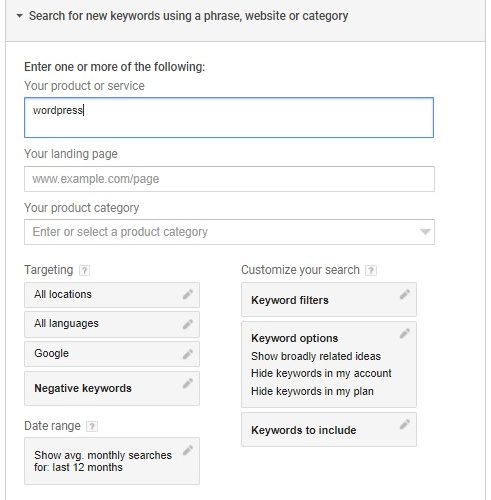Click the Negative keywords pencil icon
Screen dimensions: 491x500
point(188,383)
